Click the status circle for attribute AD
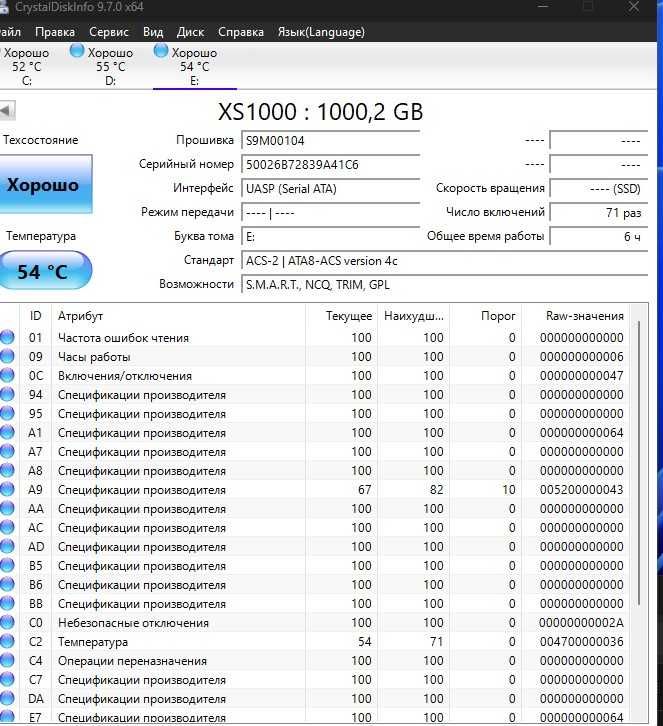This screenshot has width=663, height=726. (7, 546)
